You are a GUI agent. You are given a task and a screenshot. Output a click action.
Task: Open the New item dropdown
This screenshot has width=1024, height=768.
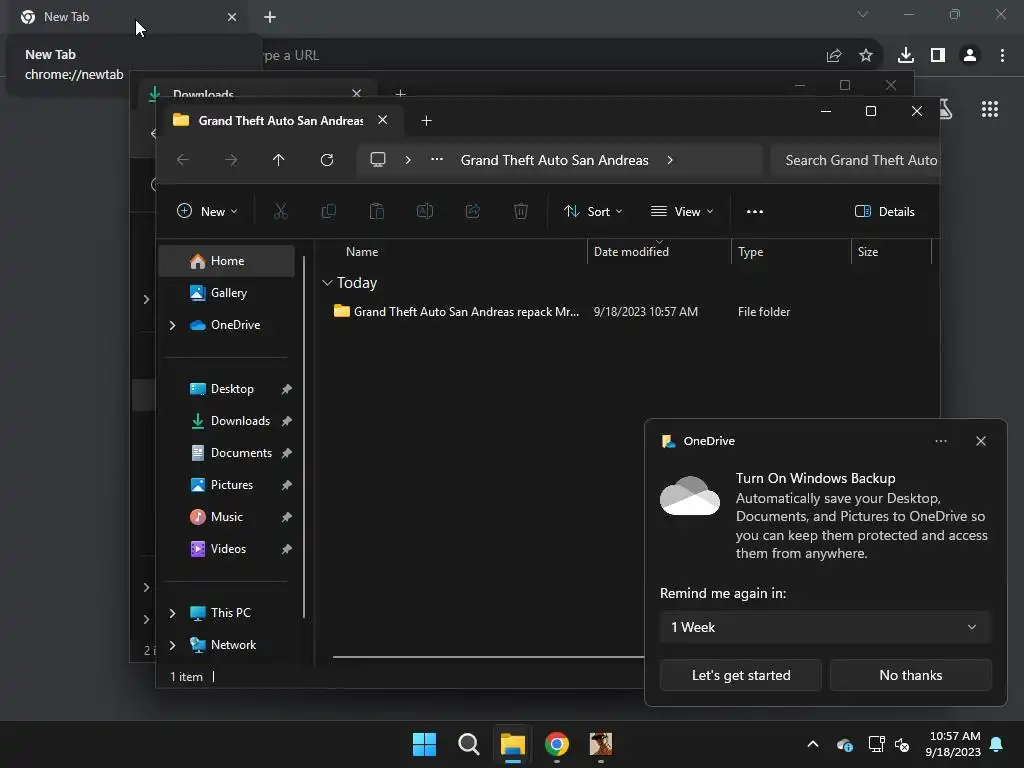tap(207, 211)
